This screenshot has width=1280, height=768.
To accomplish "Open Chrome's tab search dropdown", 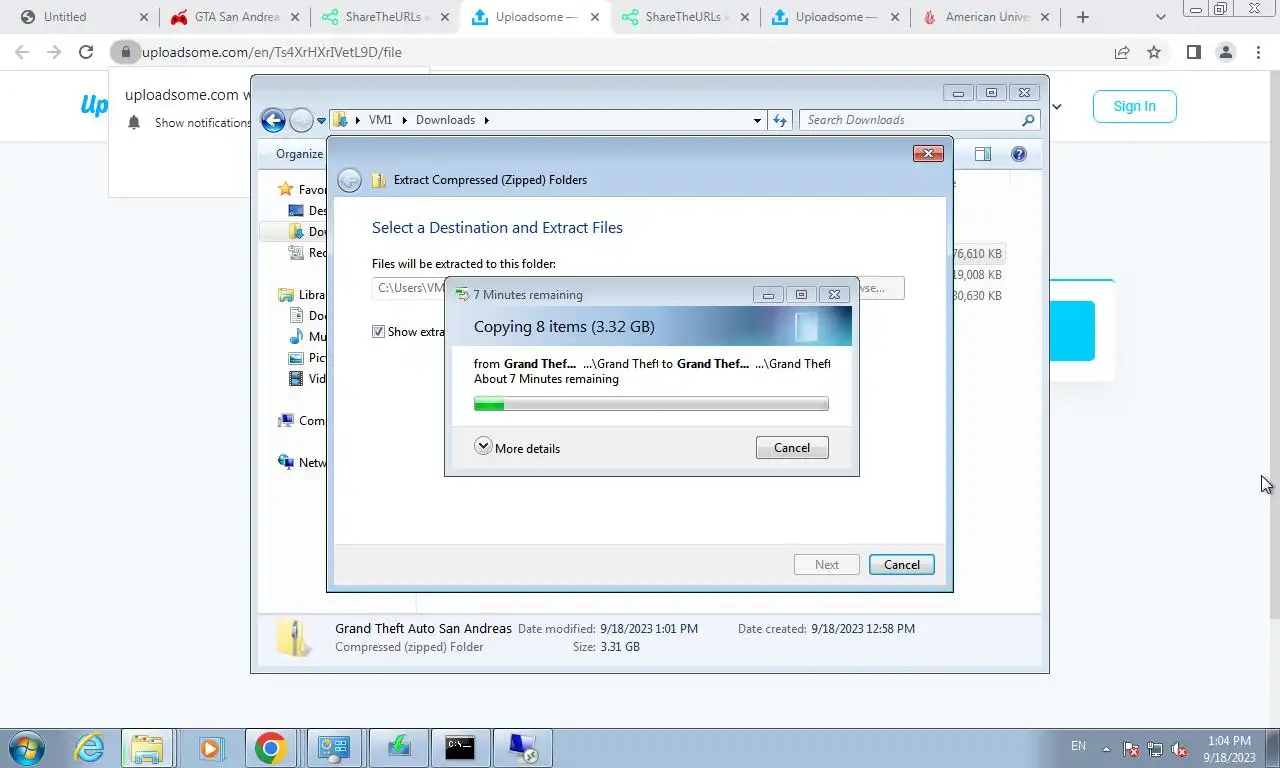I will (x=1160, y=17).
